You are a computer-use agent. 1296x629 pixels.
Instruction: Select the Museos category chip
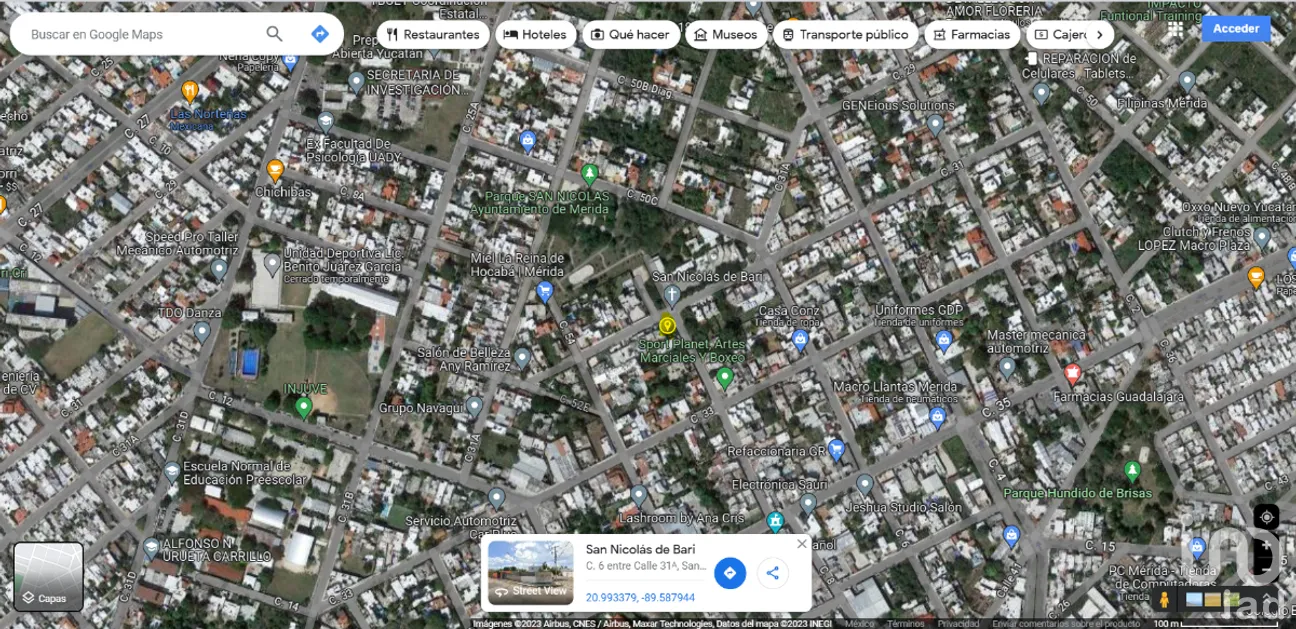point(726,34)
